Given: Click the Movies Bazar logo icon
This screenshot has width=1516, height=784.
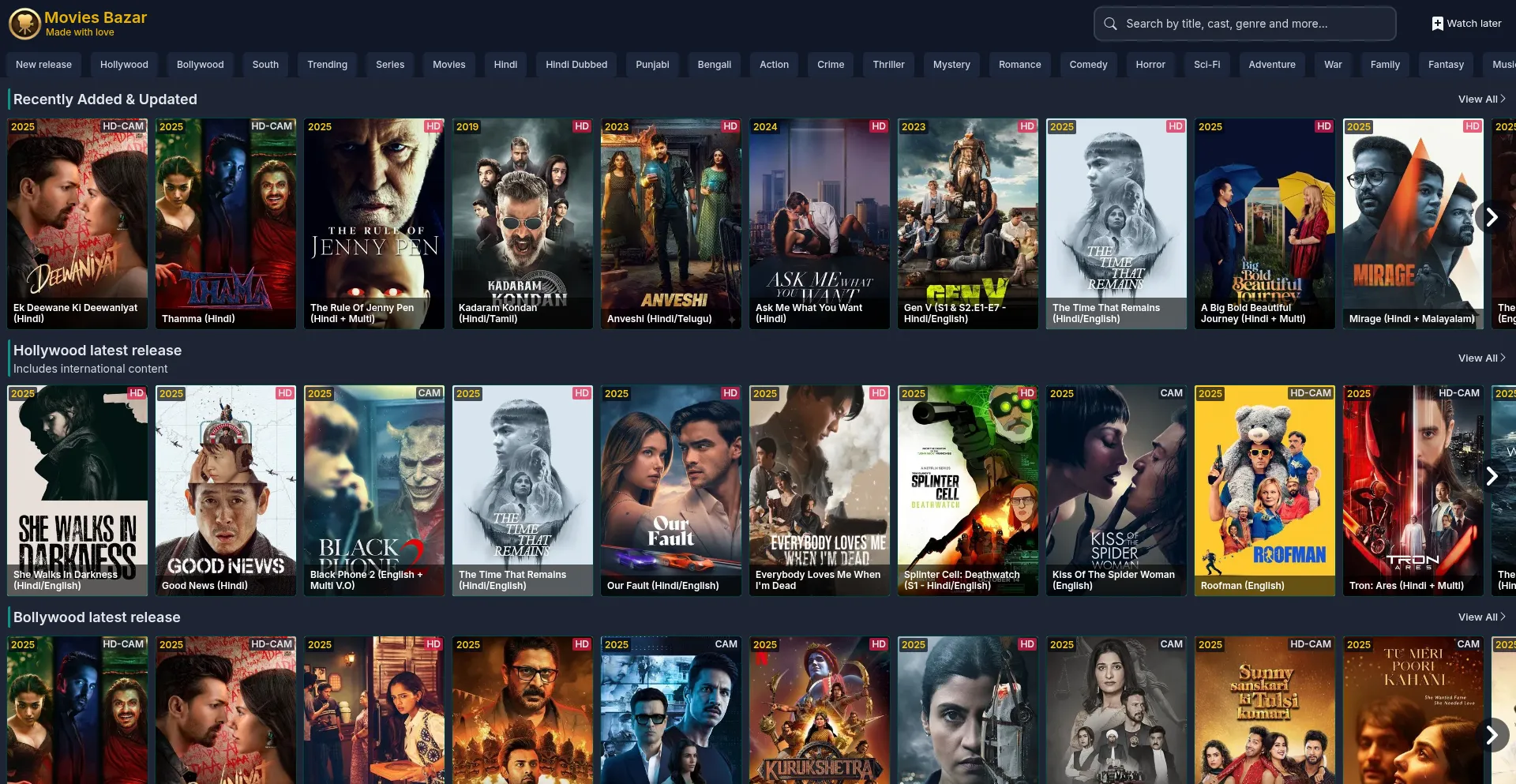Looking at the screenshot, I should 24,24.
